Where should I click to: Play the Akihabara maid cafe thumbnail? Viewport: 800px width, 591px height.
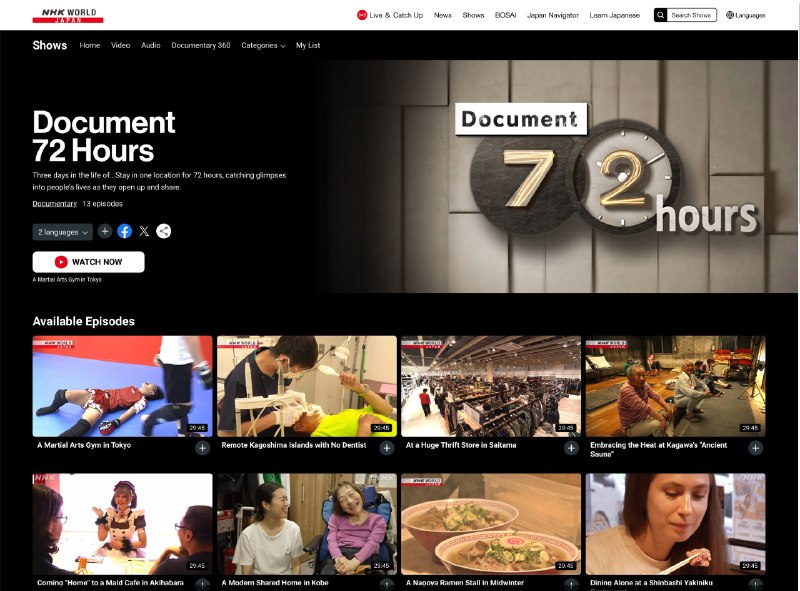pyautogui.click(x=122, y=524)
